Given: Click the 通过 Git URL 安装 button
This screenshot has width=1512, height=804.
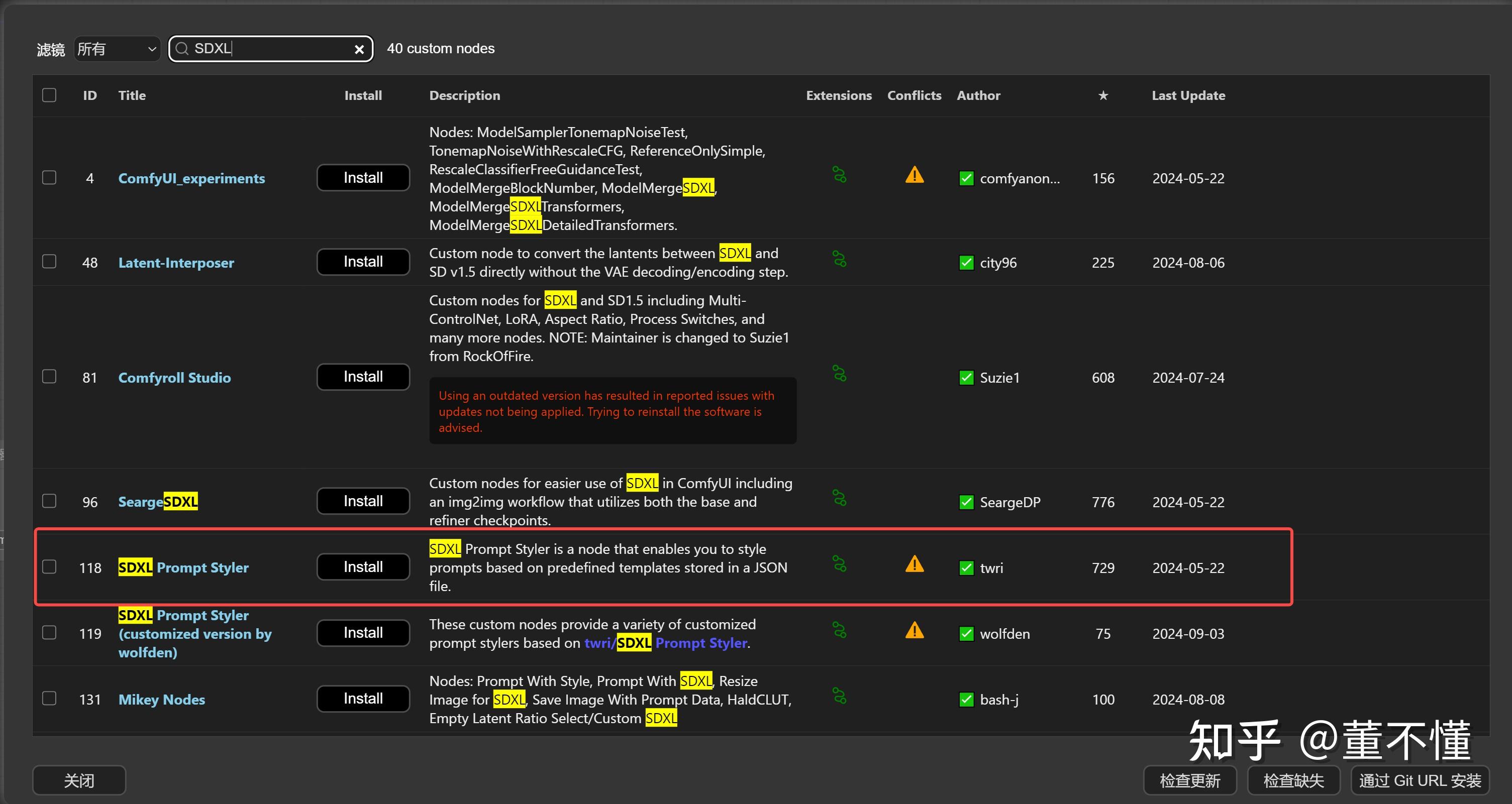Looking at the screenshot, I should [x=1419, y=780].
